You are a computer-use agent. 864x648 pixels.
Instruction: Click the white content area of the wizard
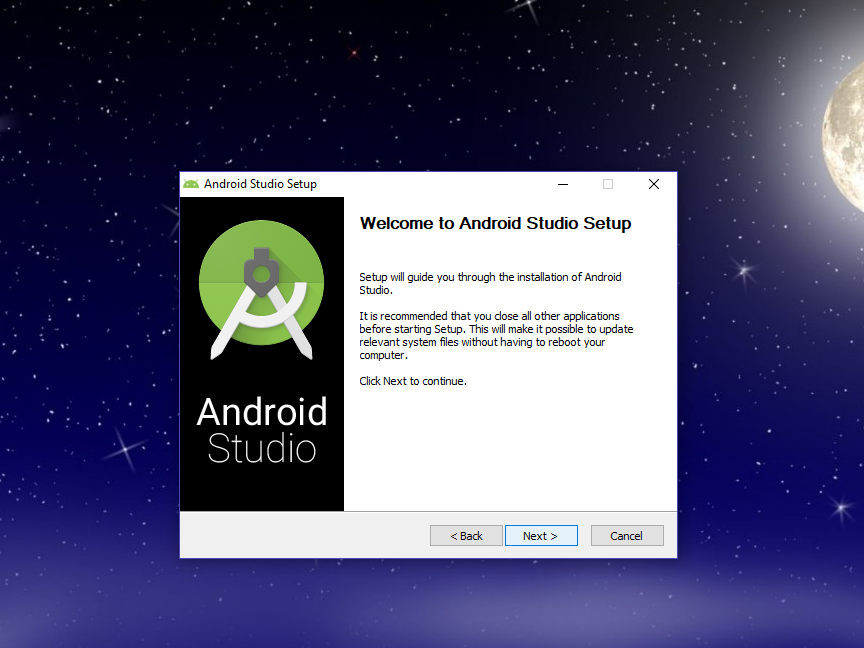pos(500,450)
